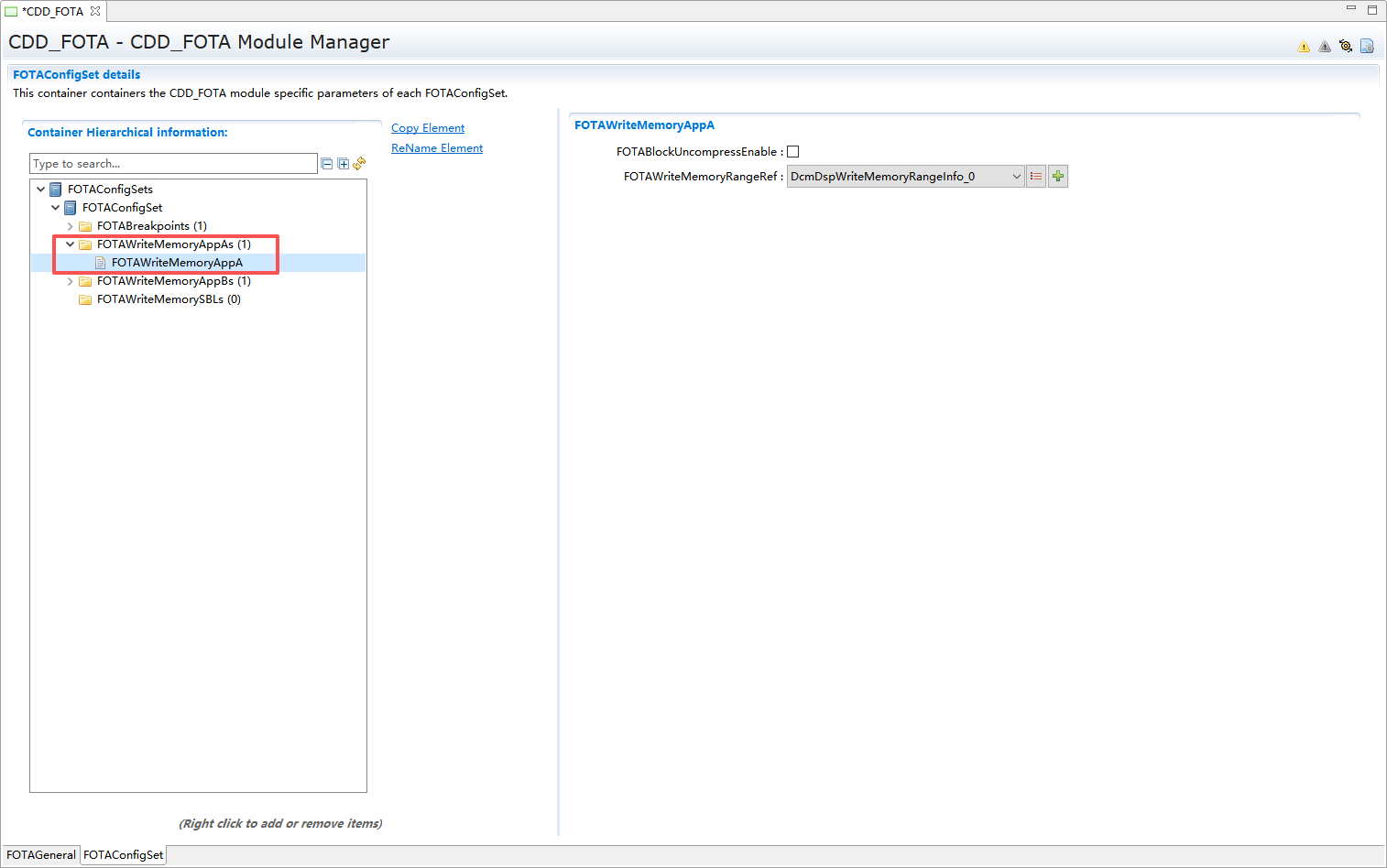Collapse all tree nodes icon
This screenshot has width=1387, height=868.
pos(327,164)
